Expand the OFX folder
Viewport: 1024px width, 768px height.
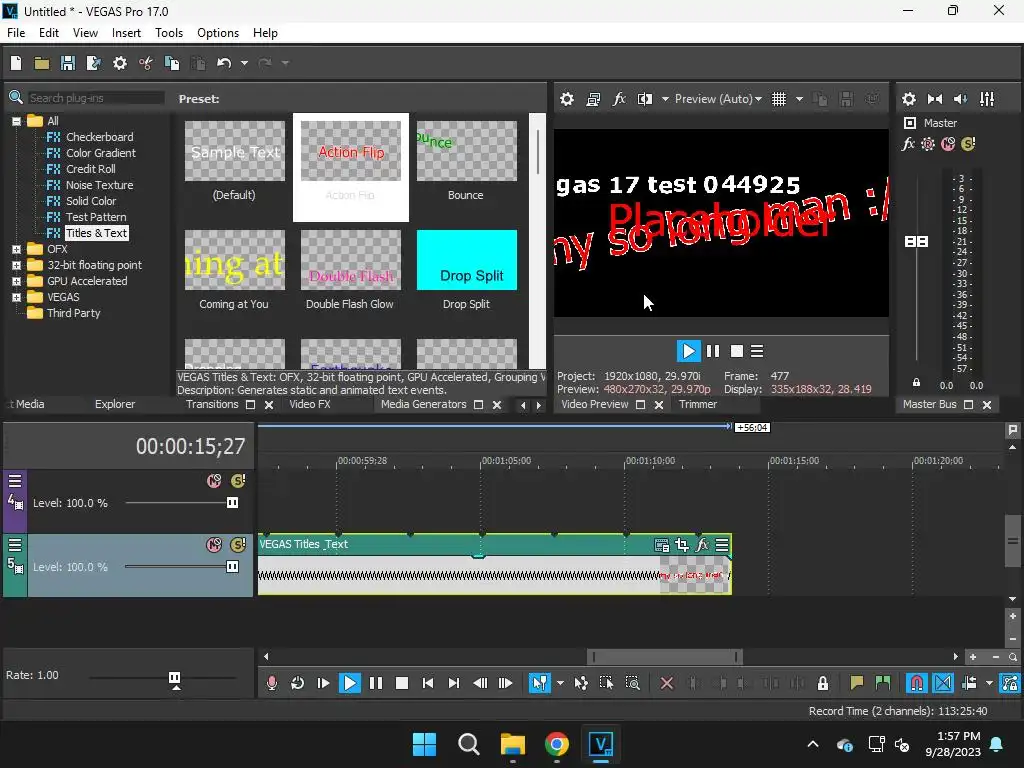pos(16,249)
